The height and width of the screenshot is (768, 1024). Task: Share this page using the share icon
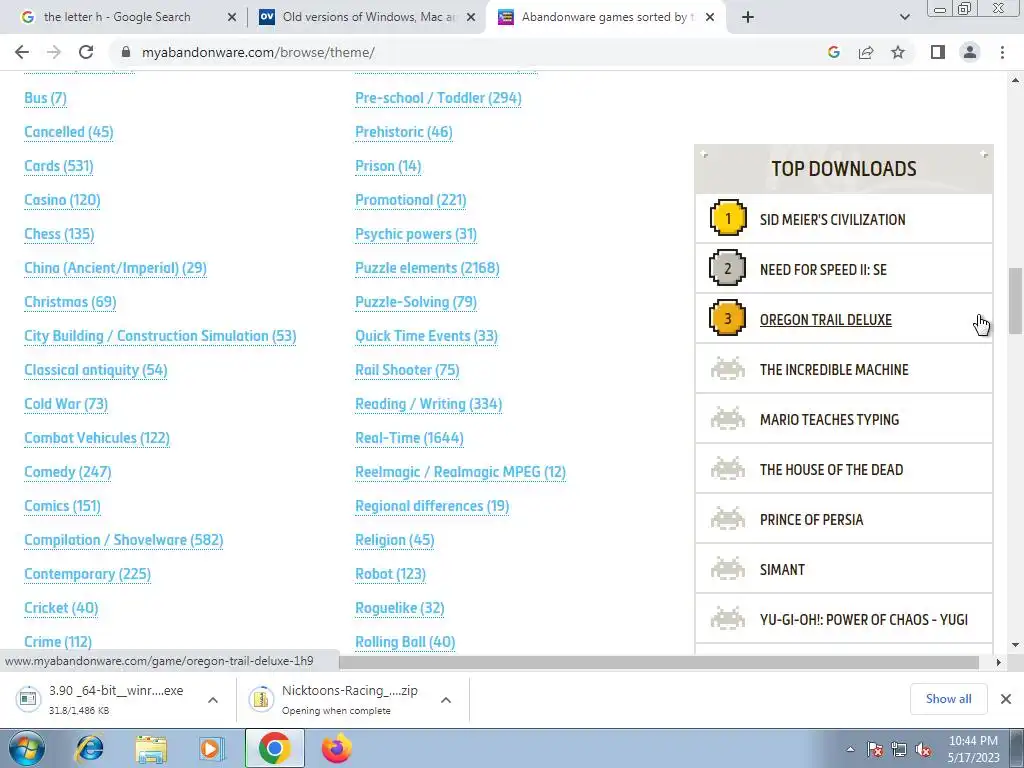tap(866, 52)
